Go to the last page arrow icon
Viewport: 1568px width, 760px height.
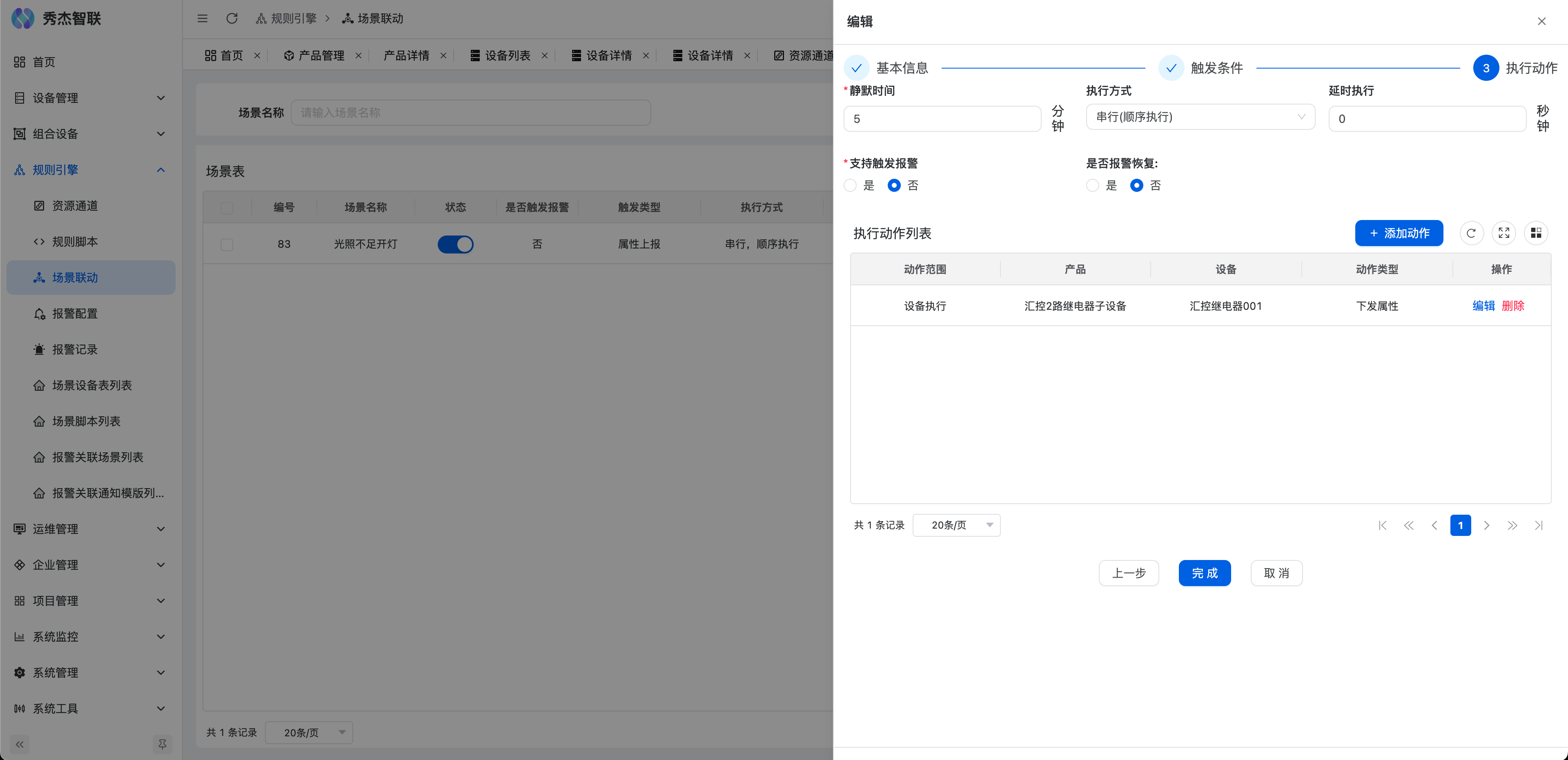[x=1538, y=525]
